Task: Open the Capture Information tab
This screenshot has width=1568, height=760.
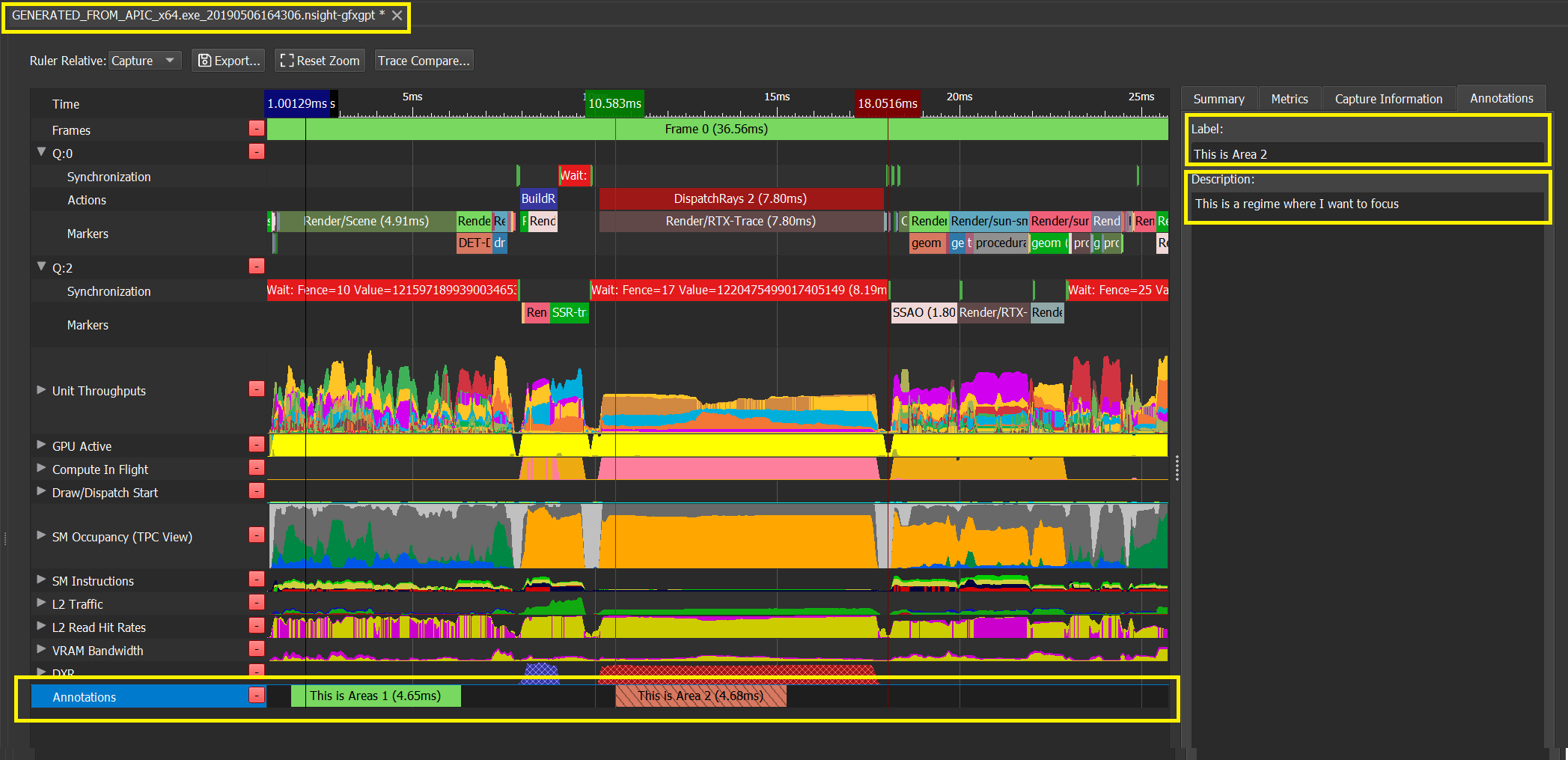Action: (1388, 99)
